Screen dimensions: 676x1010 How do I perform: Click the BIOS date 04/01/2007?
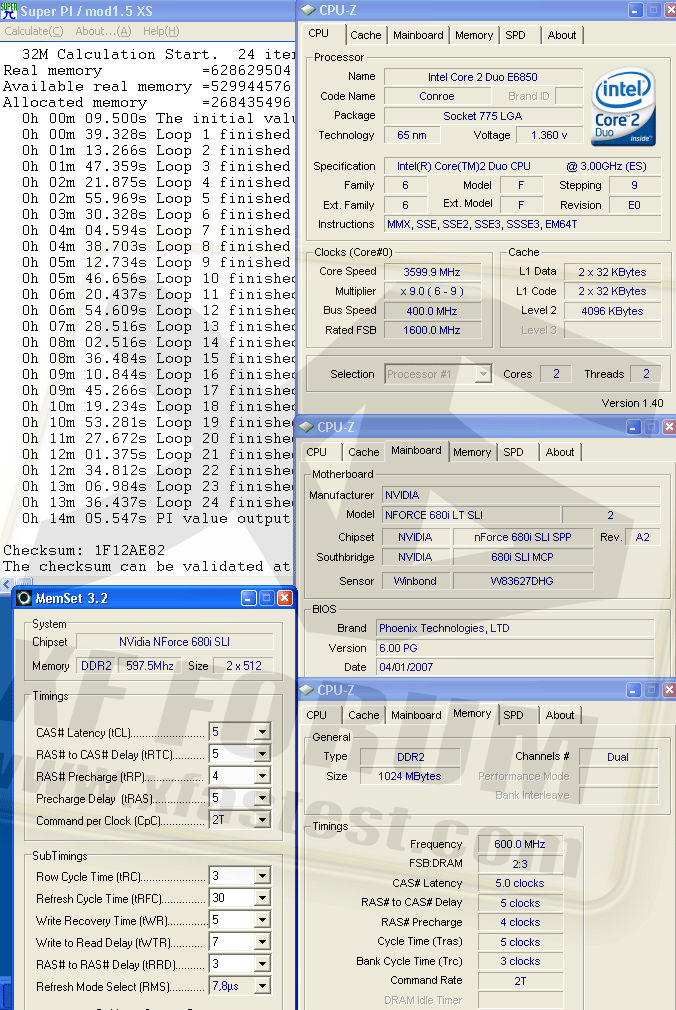515,667
